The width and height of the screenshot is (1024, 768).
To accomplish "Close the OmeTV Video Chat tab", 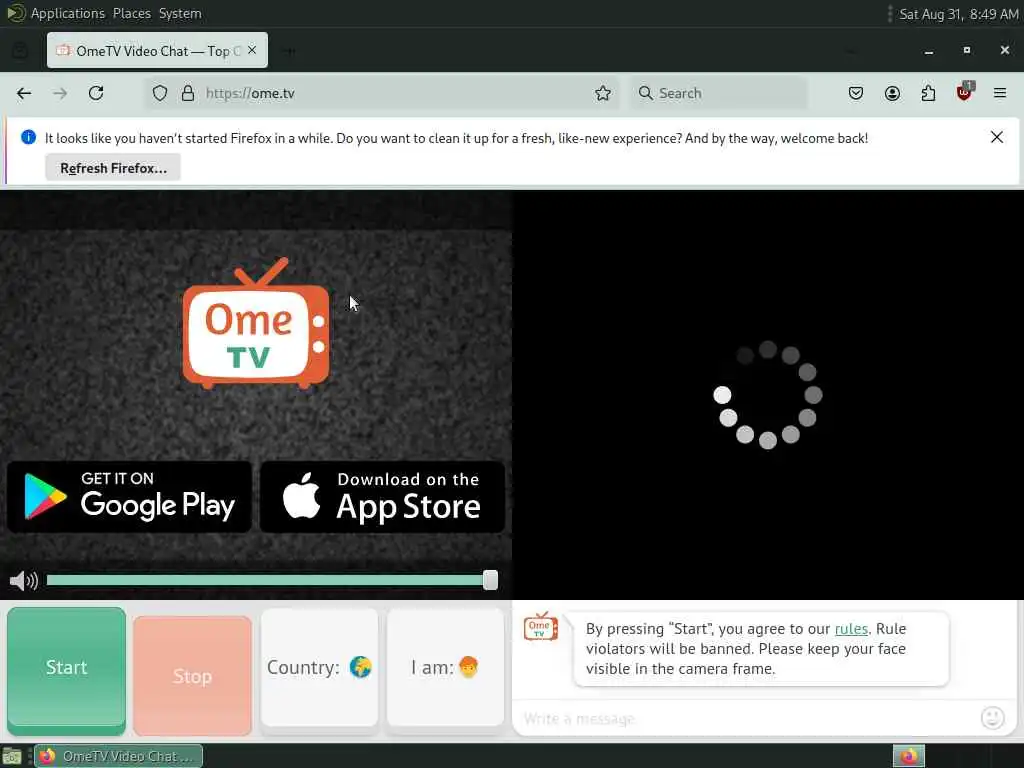I will pos(252,50).
